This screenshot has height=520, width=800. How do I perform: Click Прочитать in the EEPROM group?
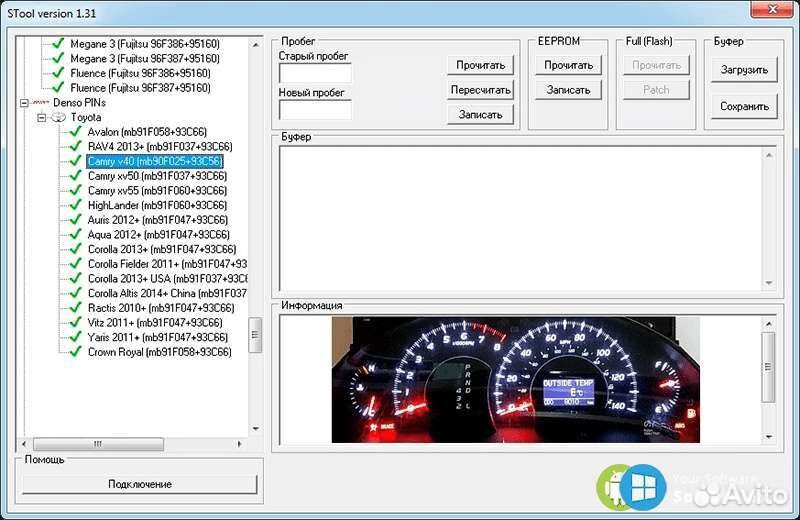coord(568,65)
